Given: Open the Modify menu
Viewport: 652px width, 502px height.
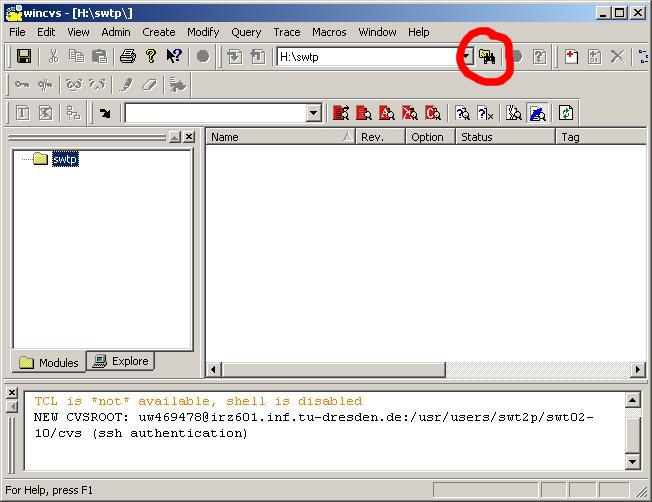Looking at the screenshot, I should (203, 32).
